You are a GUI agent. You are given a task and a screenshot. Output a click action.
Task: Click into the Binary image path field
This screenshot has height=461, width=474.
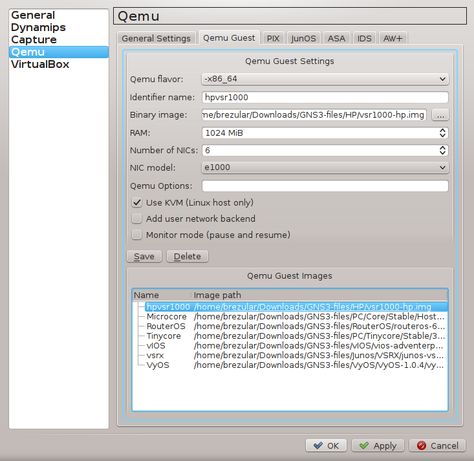[314, 115]
